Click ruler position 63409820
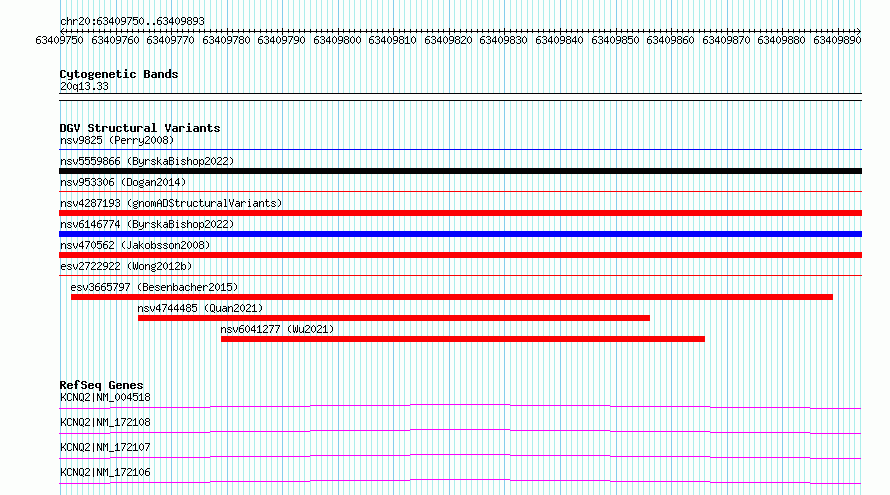This screenshot has height=495, width=890. coord(448,40)
